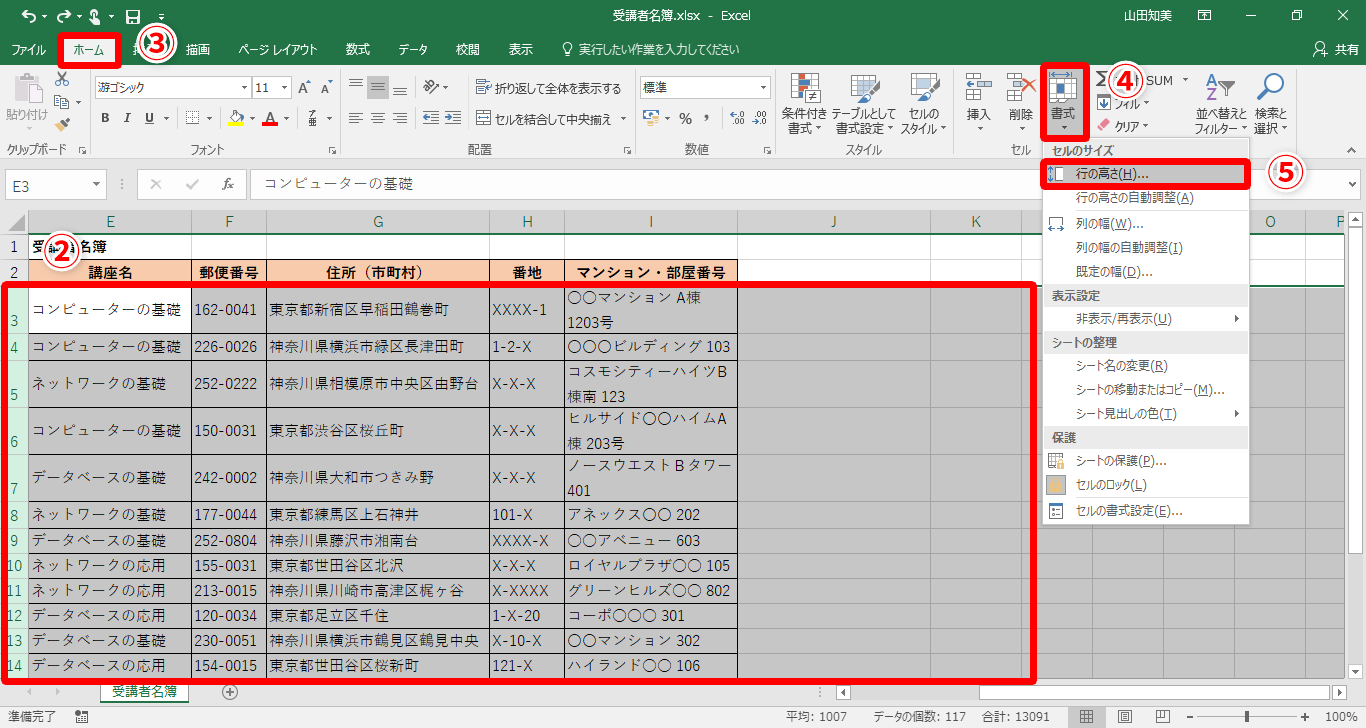
Task: Expand the 非表示/再表示 submenu
Action: pyautogui.click(x=1146, y=319)
